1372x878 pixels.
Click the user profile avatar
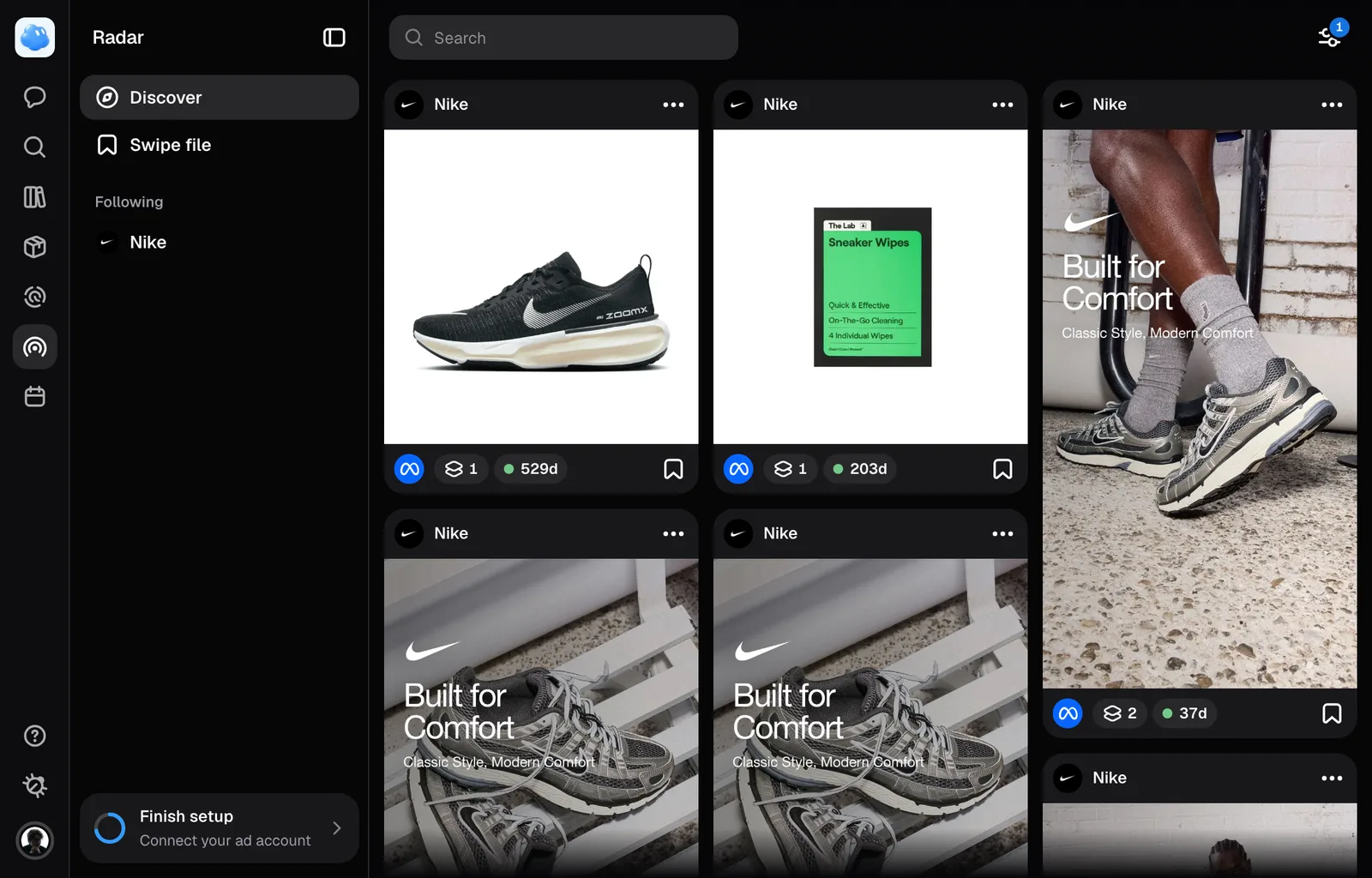tap(34, 840)
